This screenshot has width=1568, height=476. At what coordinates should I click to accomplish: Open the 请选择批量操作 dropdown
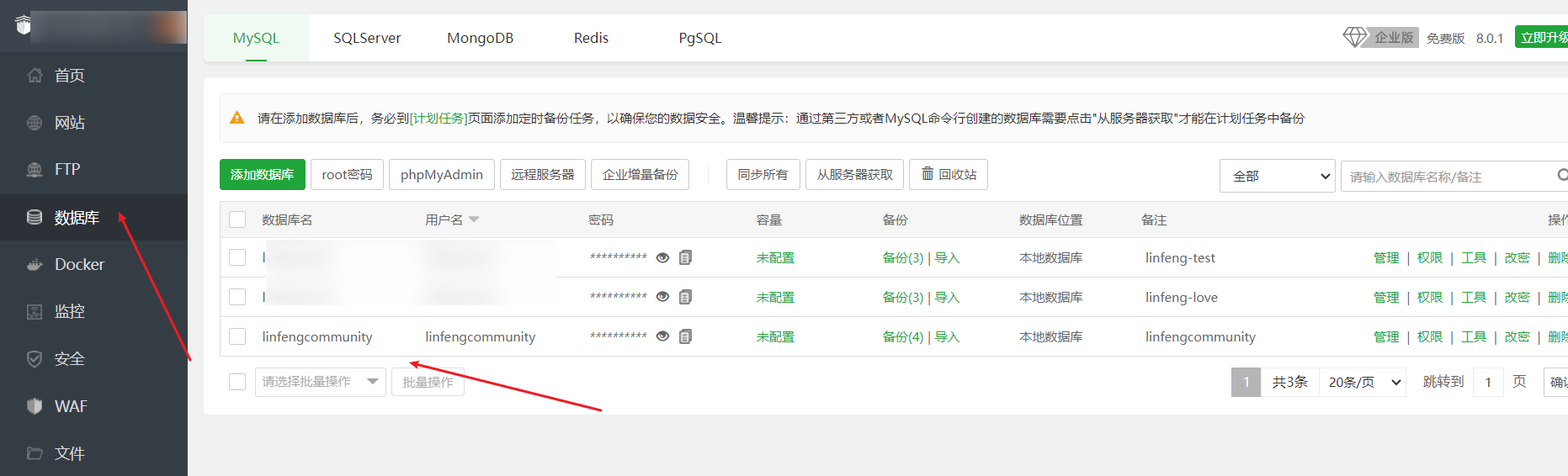tap(320, 382)
